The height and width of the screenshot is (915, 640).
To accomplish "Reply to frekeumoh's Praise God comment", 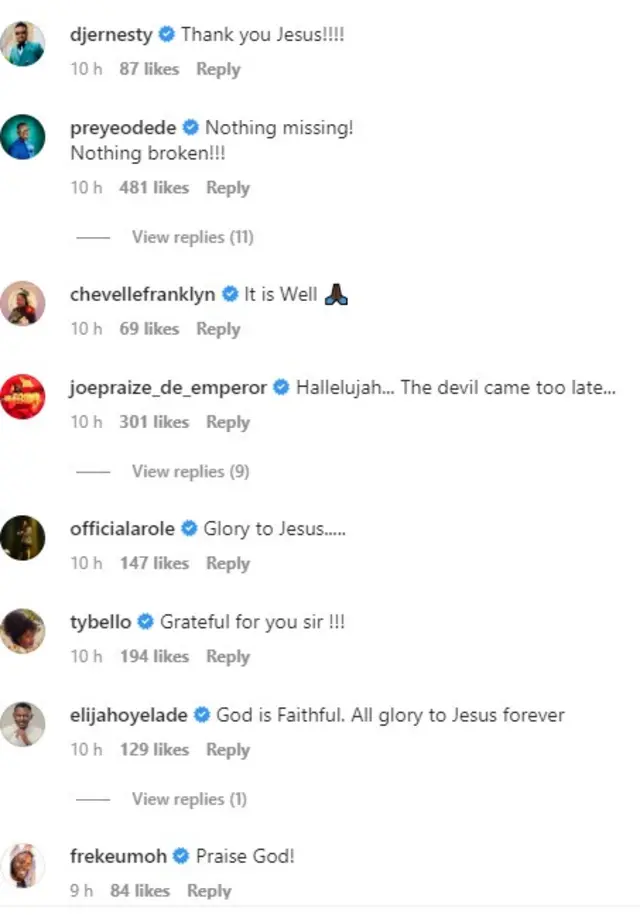I will (x=209, y=891).
